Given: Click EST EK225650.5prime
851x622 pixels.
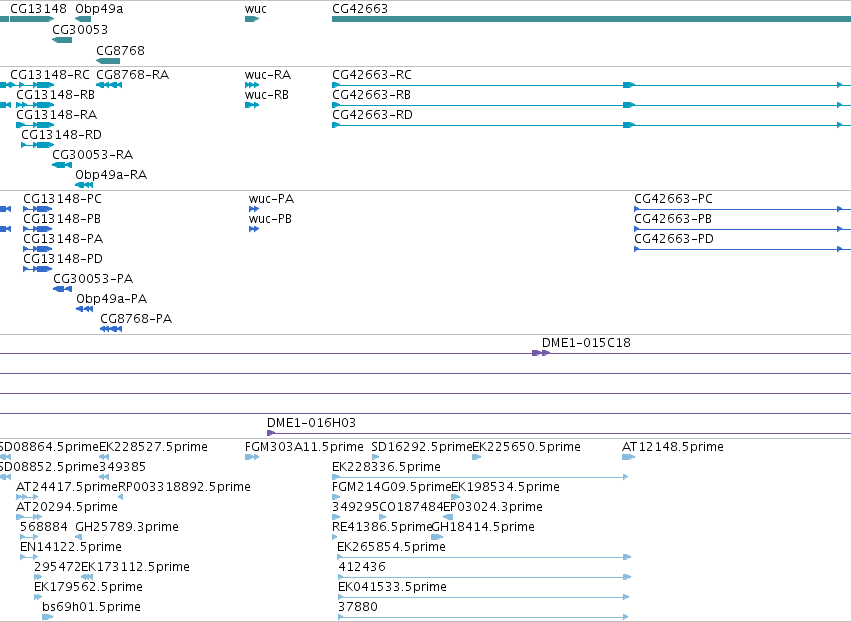Looking at the screenshot, I should (526, 447).
